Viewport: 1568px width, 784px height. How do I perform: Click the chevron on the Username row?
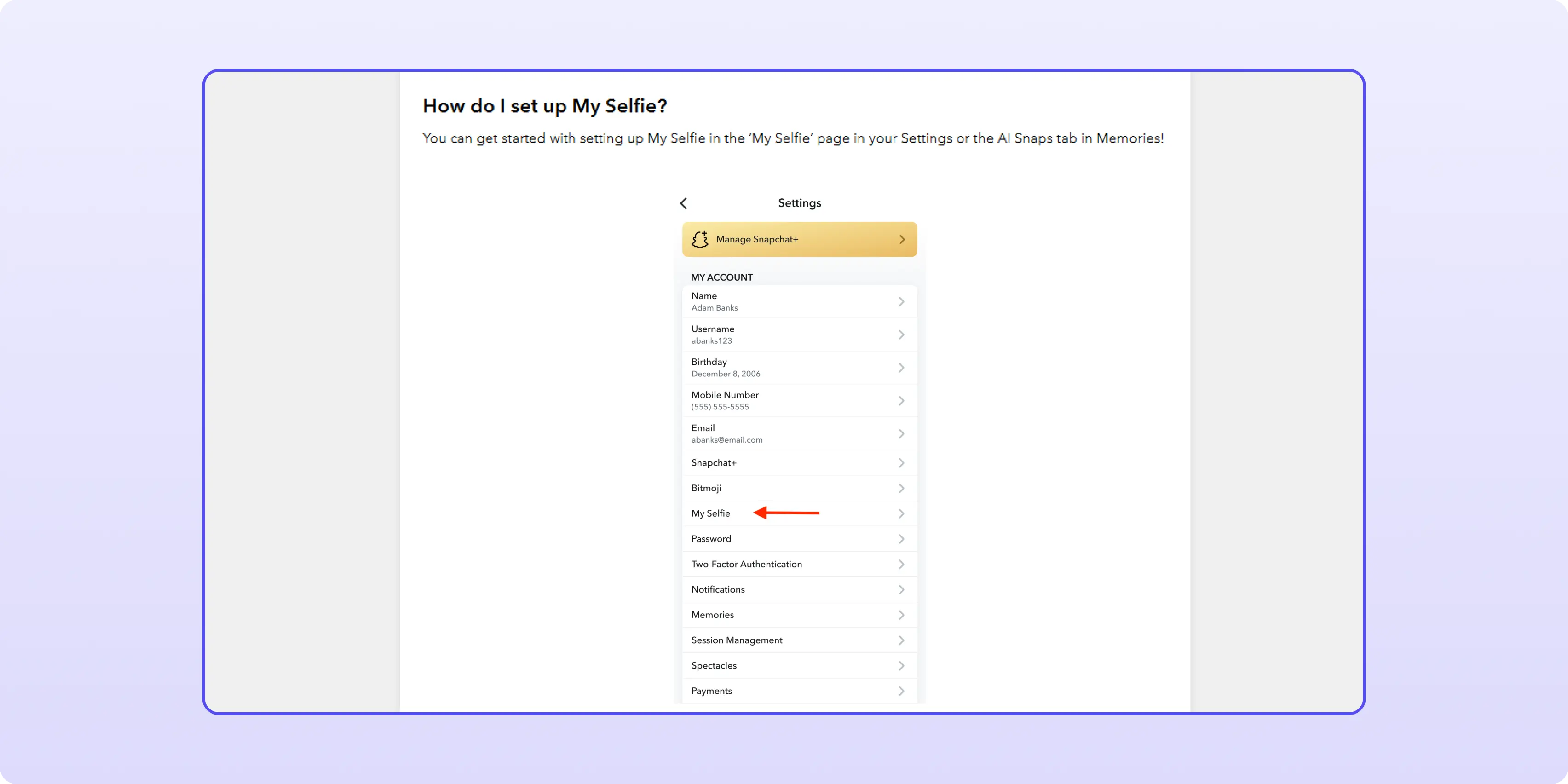coord(901,335)
